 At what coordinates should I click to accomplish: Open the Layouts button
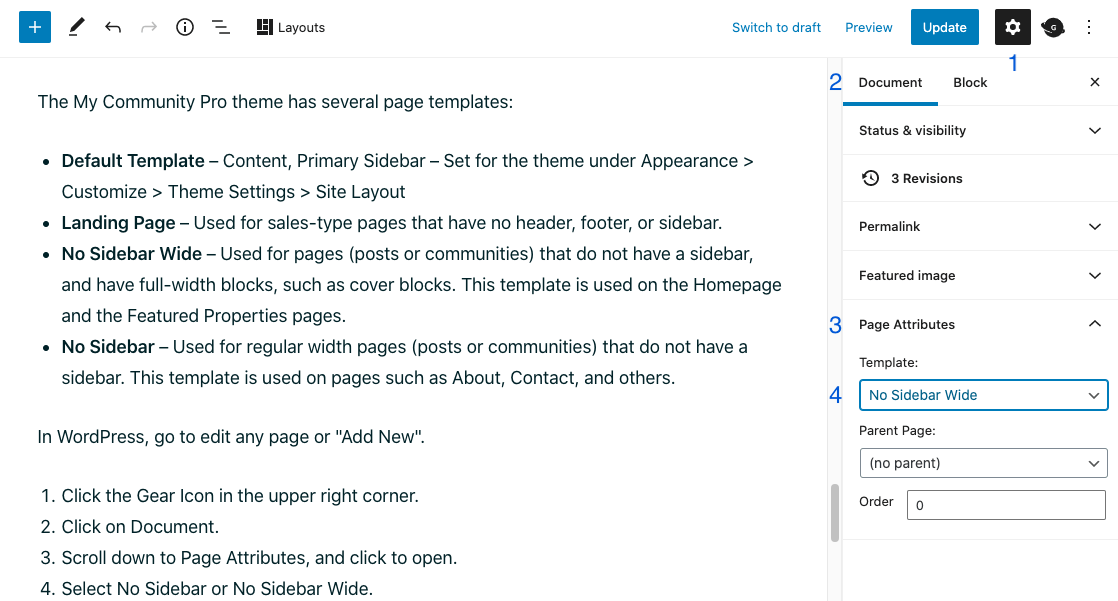point(291,27)
